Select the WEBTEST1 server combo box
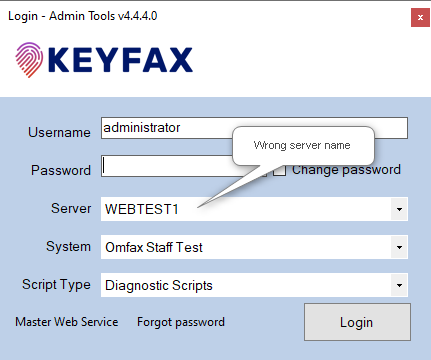Screen dimensions: 431x360 254,209
